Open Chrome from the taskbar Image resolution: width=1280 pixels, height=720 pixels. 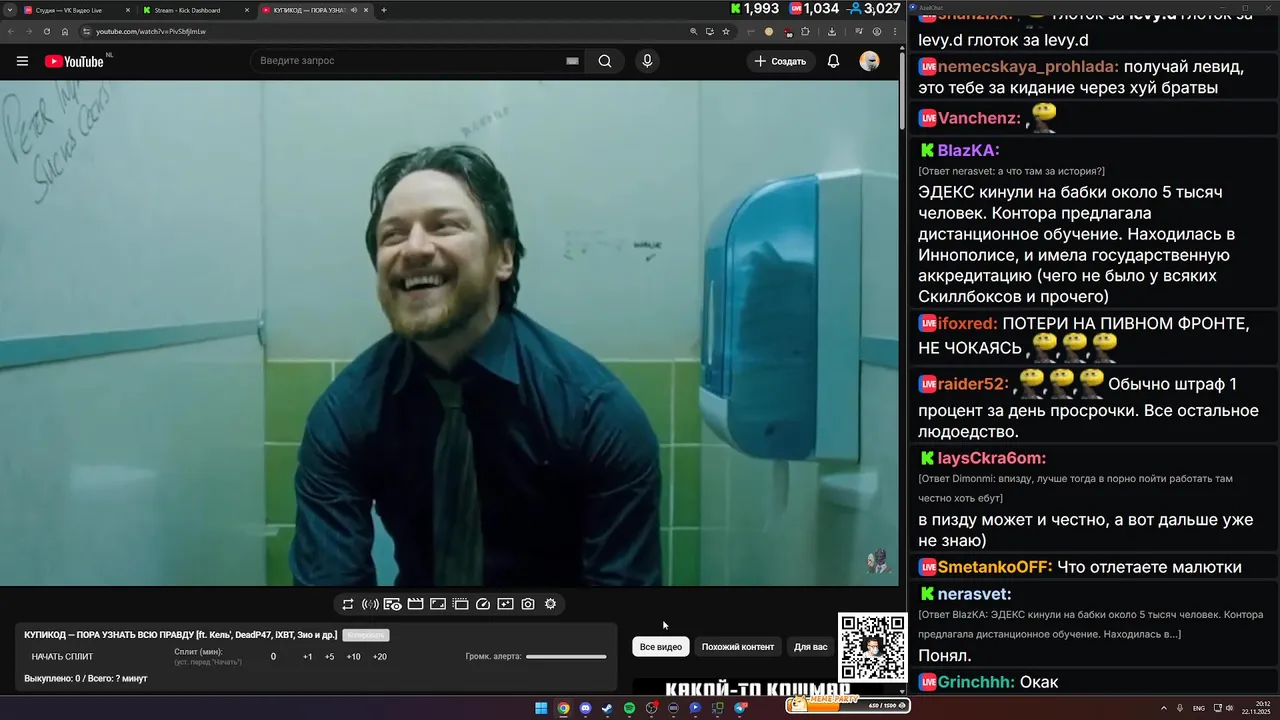tap(563, 708)
